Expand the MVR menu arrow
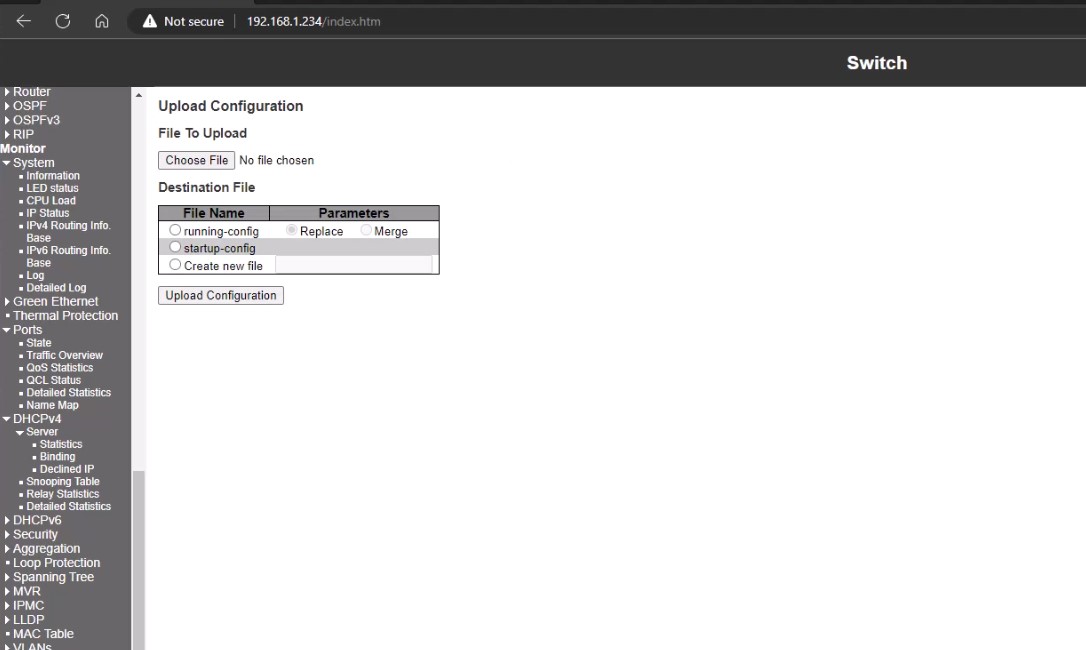Image resolution: width=1086 pixels, height=650 pixels. [x=7, y=591]
